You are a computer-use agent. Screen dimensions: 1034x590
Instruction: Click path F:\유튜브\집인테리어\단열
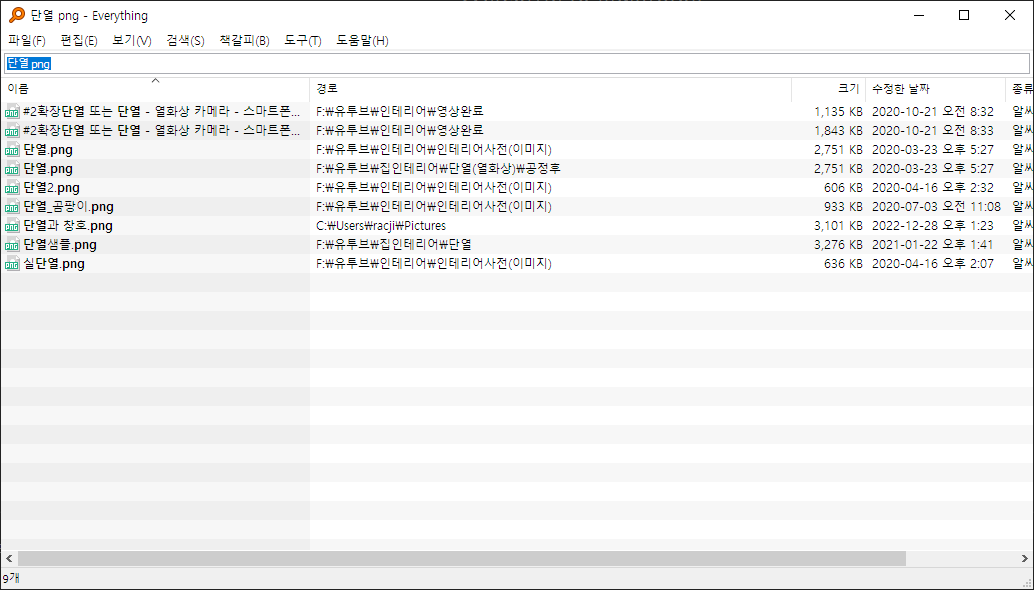pos(394,245)
